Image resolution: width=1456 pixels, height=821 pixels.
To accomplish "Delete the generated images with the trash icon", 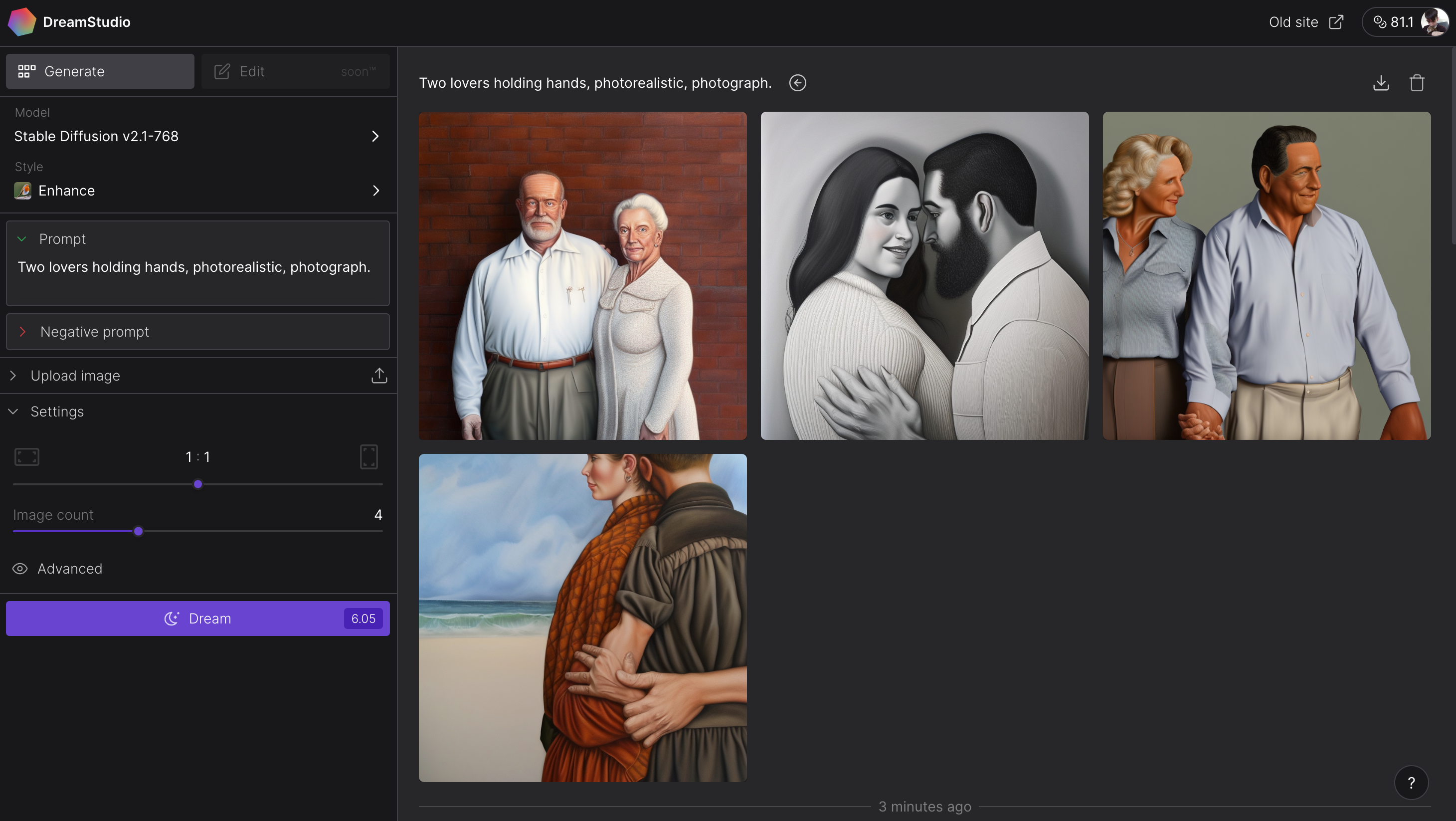I will coord(1417,83).
